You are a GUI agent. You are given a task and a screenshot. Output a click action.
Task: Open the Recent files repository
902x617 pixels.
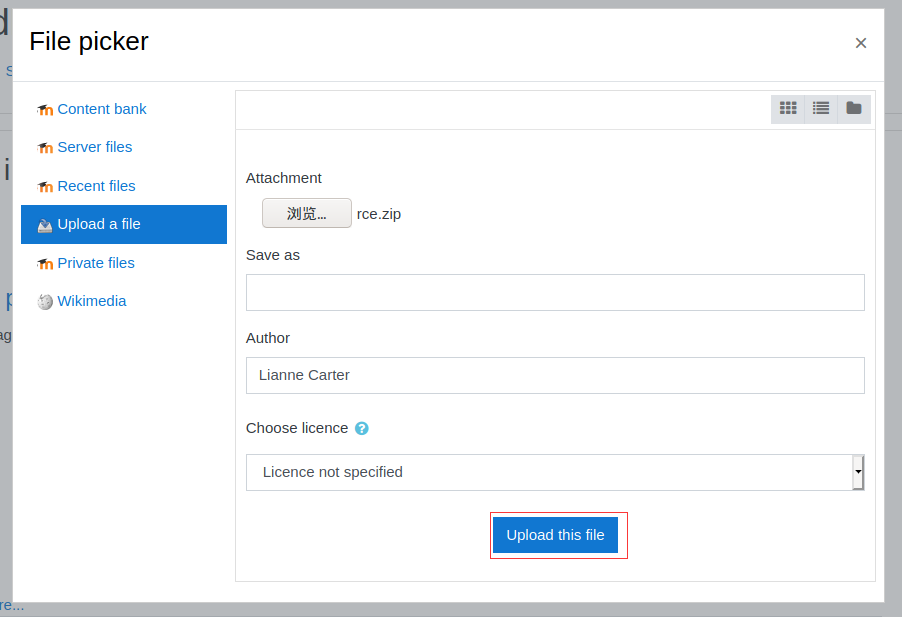tap(97, 186)
